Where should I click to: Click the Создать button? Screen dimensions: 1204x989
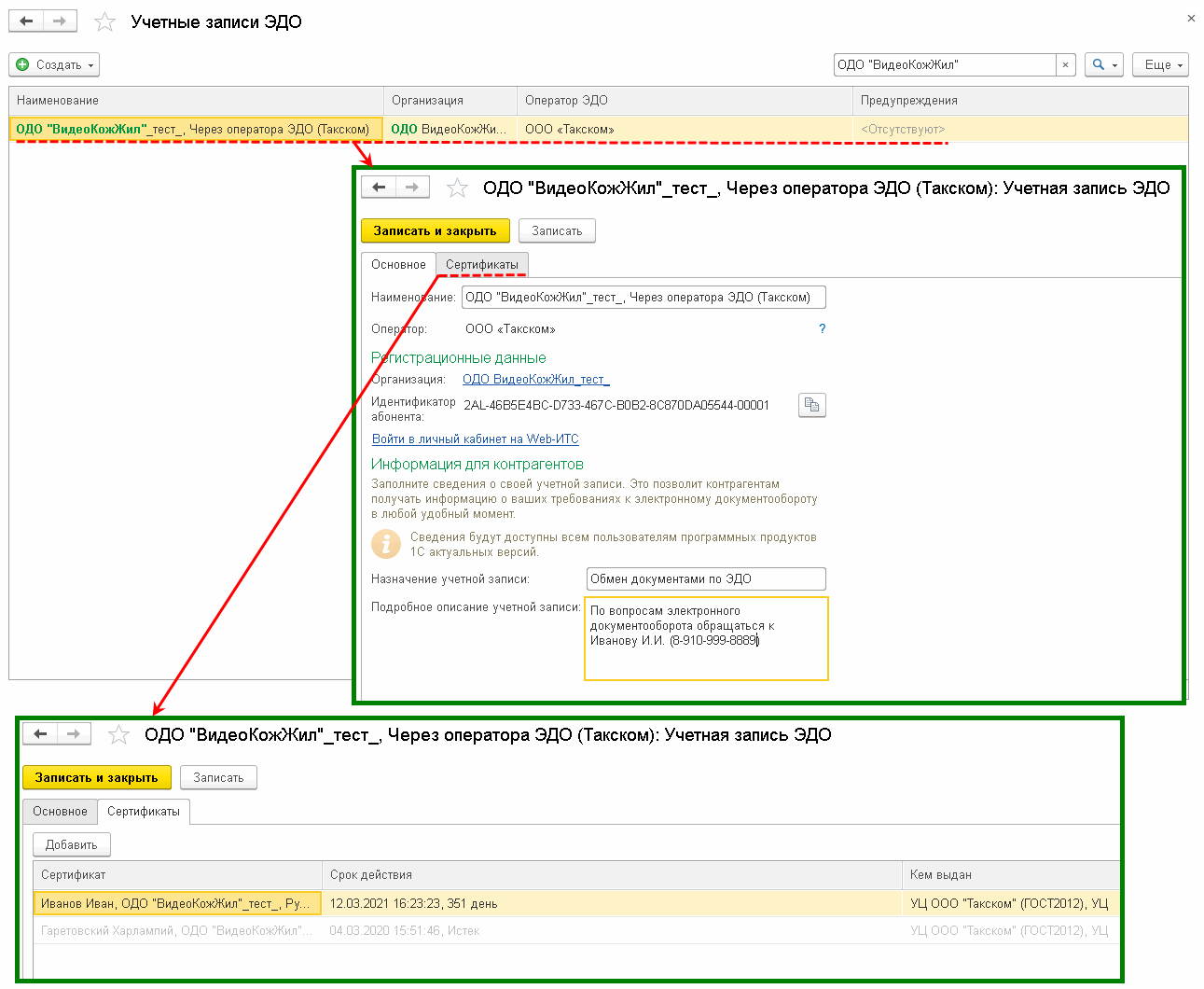point(54,64)
